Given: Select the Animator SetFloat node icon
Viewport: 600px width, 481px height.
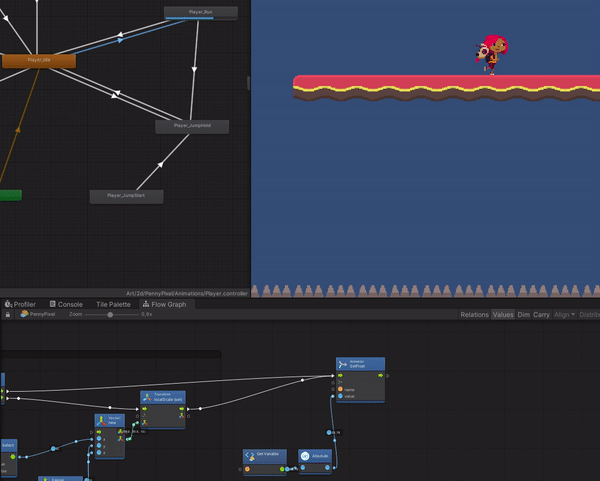Looking at the screenshot, I should tap(342, 365).
